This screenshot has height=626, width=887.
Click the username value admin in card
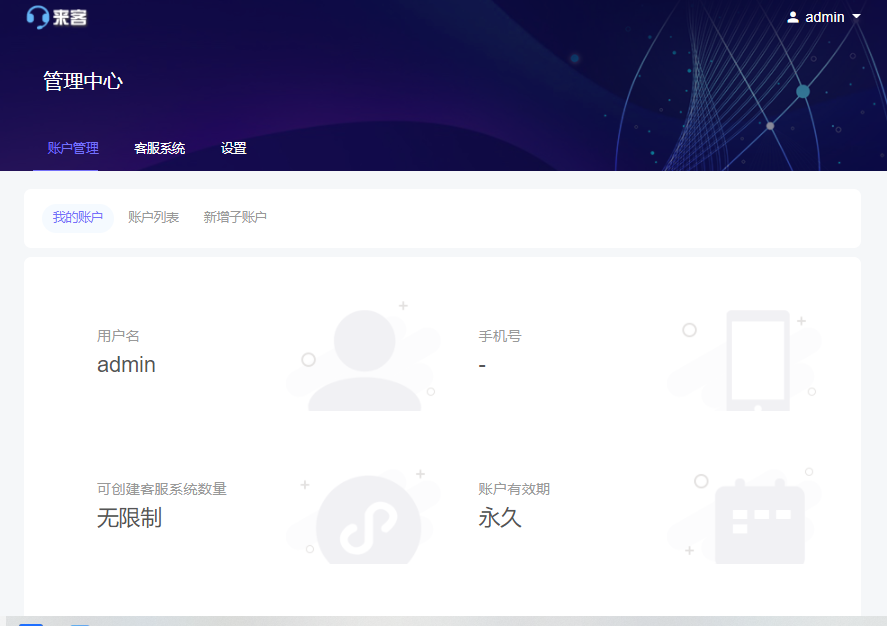[x=126, y=365]
